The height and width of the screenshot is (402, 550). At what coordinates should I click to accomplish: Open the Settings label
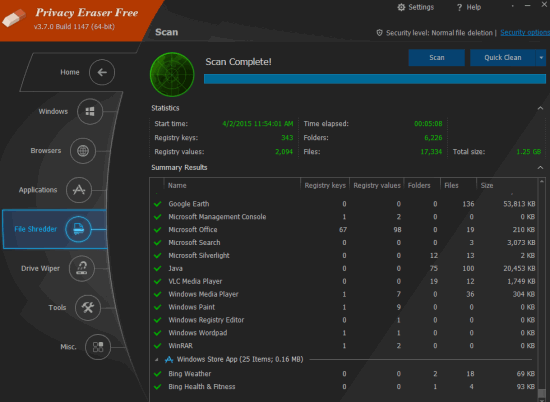pos(421,7)
